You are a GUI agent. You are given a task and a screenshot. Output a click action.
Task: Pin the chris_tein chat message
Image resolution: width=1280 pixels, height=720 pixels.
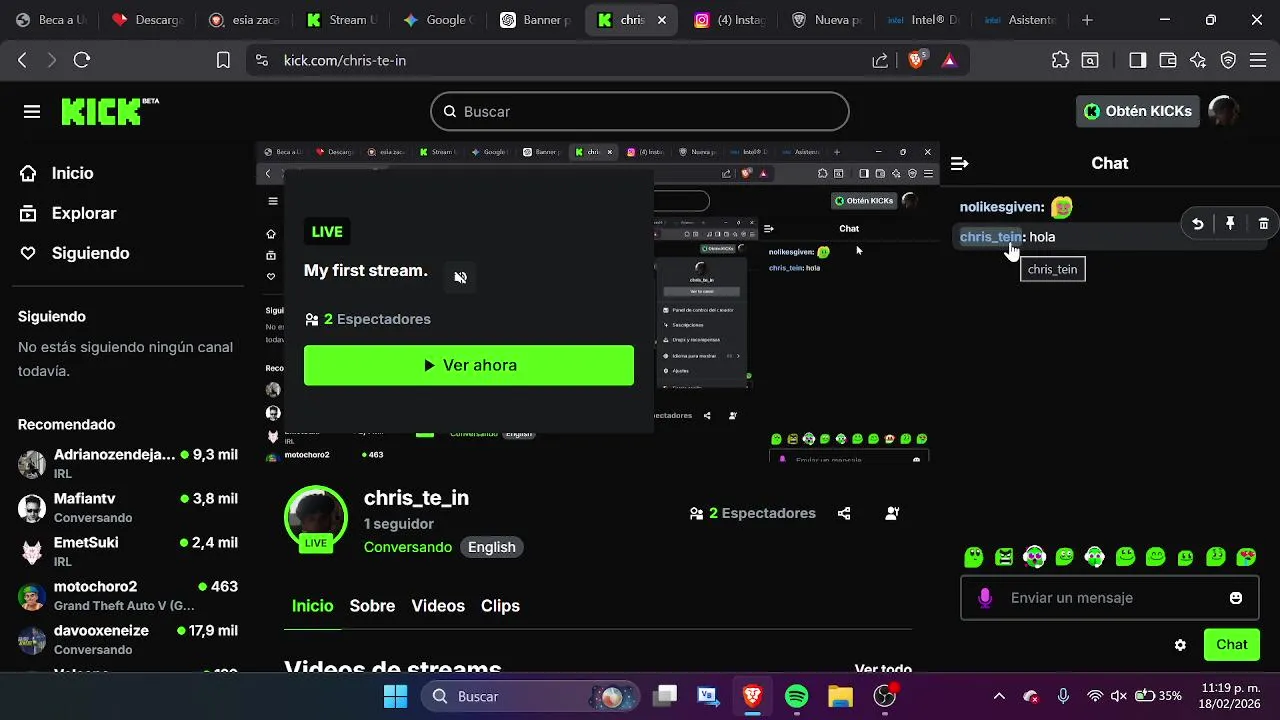point(1230,224)
